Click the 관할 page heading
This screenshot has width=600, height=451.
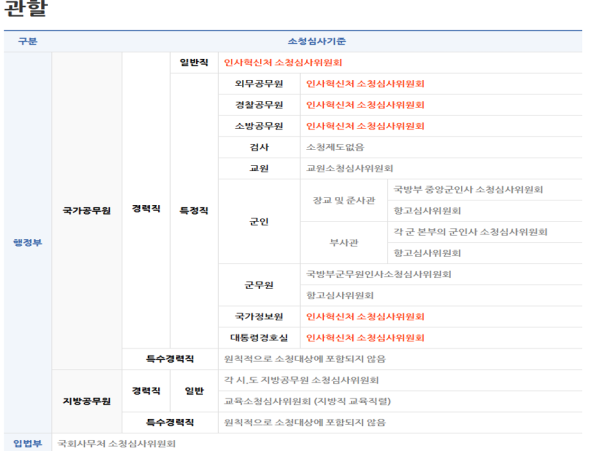[26, 8]
